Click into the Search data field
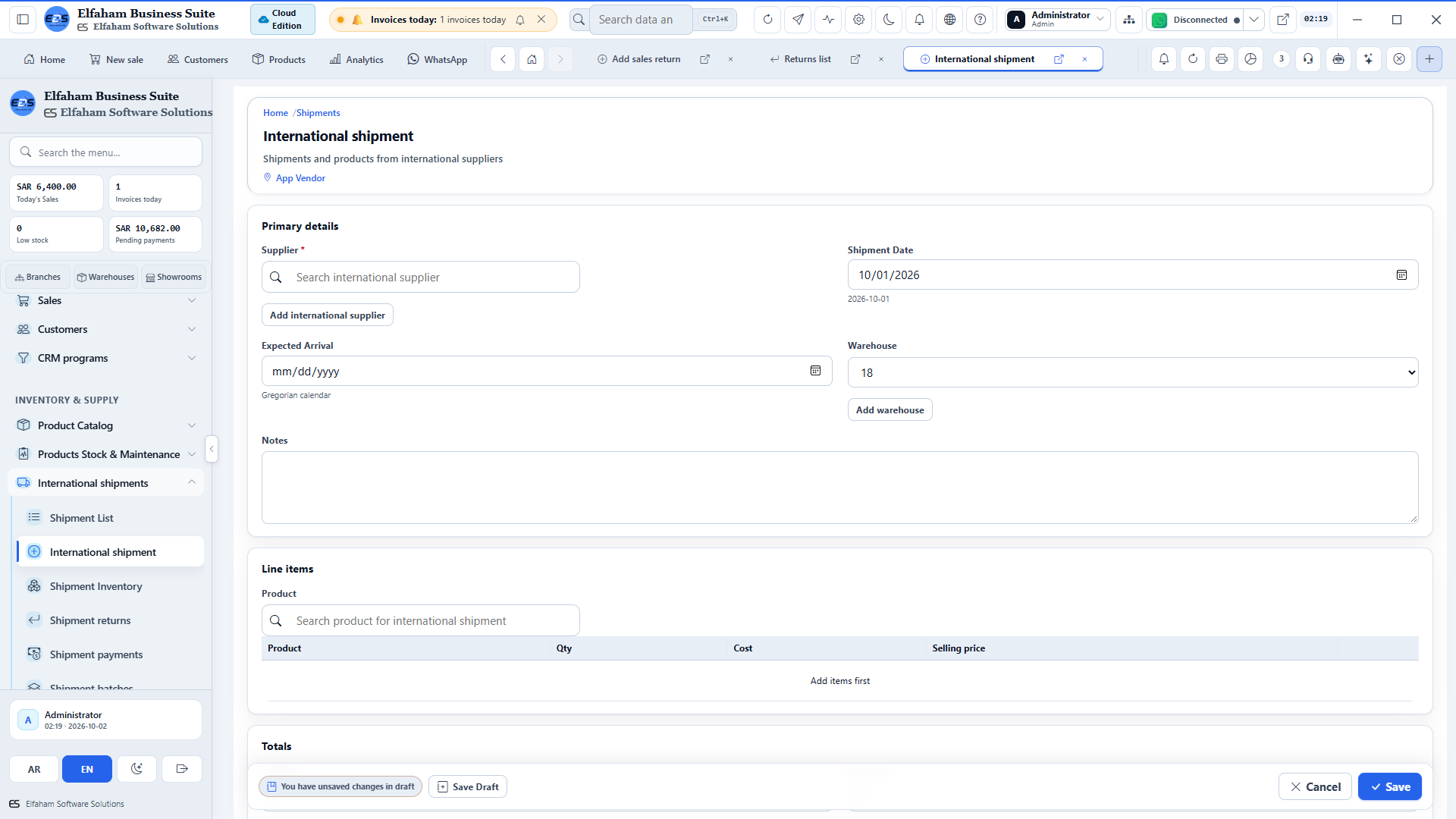 (x=641, y=20)
